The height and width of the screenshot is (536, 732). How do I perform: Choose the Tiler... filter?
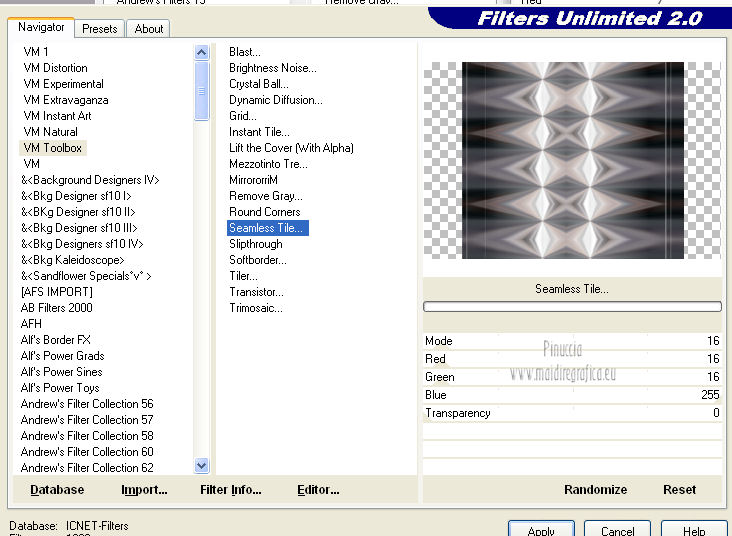(243, 276)
